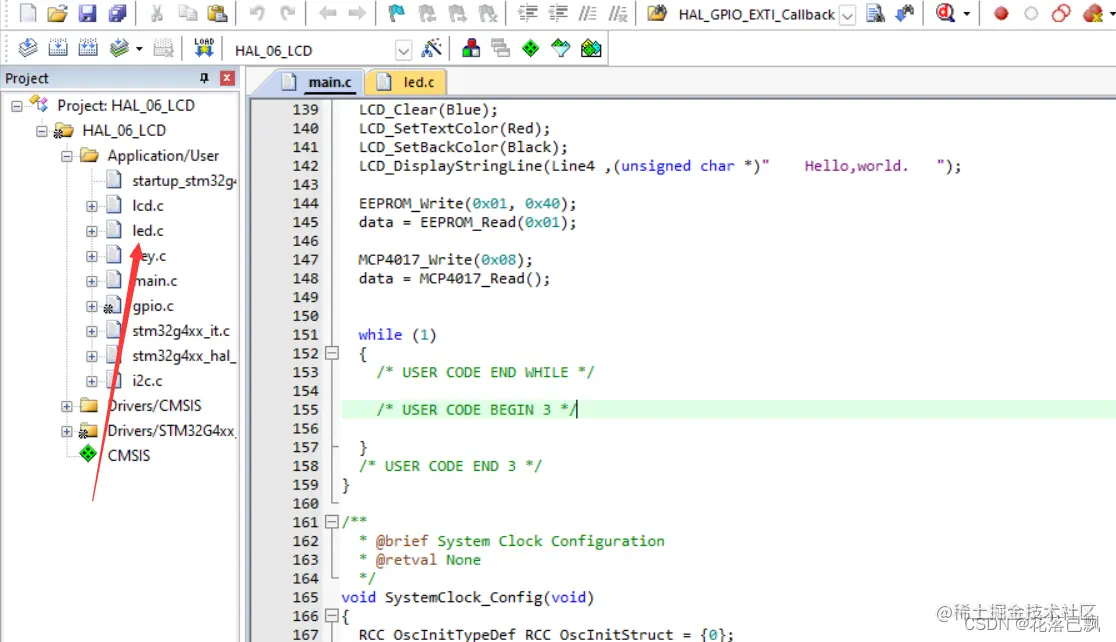Open Select Software Packs

[561, 48]
